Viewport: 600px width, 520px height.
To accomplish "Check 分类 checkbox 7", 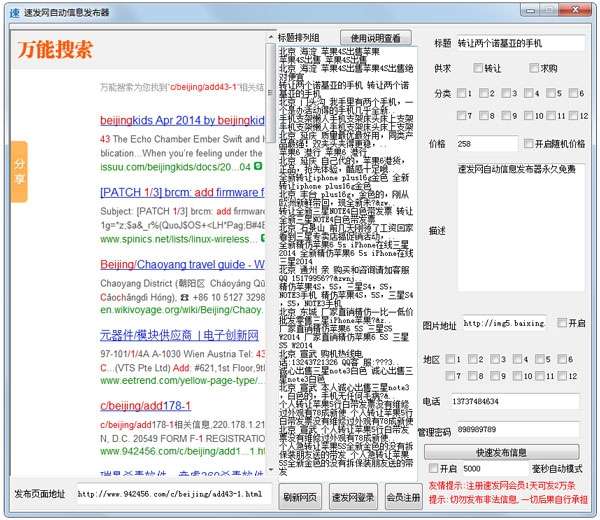I will pyautogui.click(x=461, y=115).
